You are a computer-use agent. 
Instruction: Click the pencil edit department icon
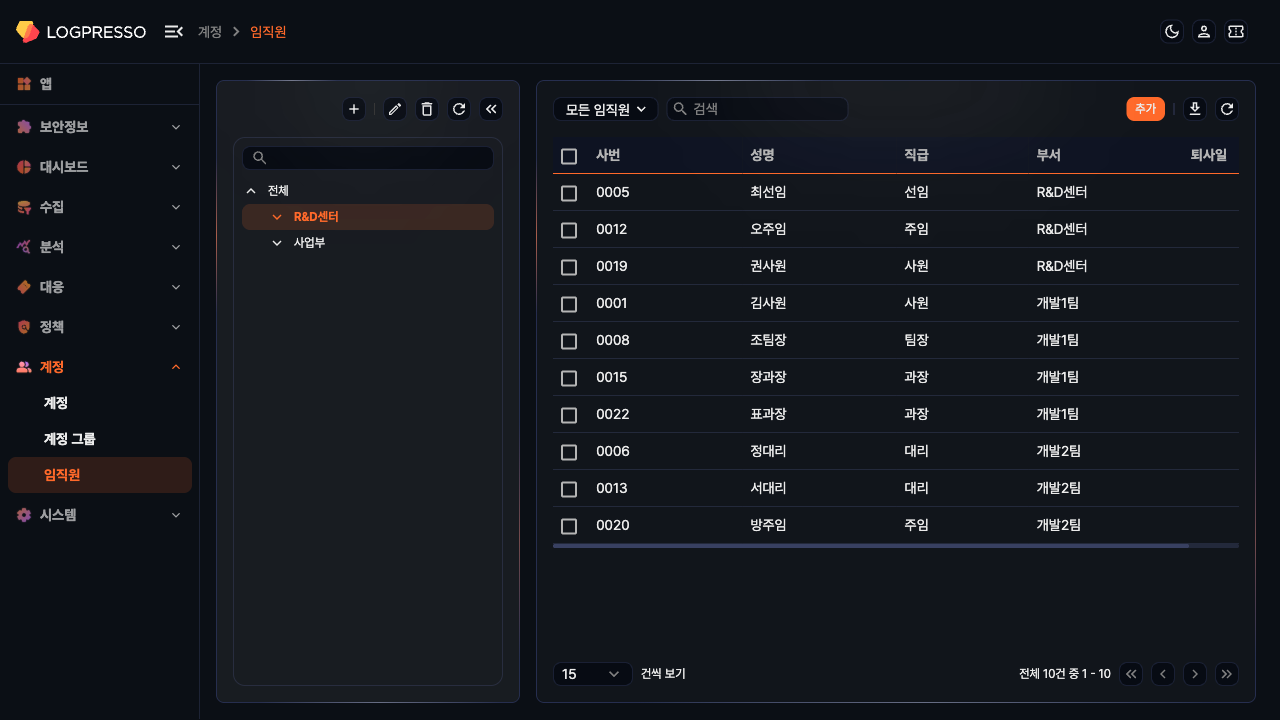(395, 109)
